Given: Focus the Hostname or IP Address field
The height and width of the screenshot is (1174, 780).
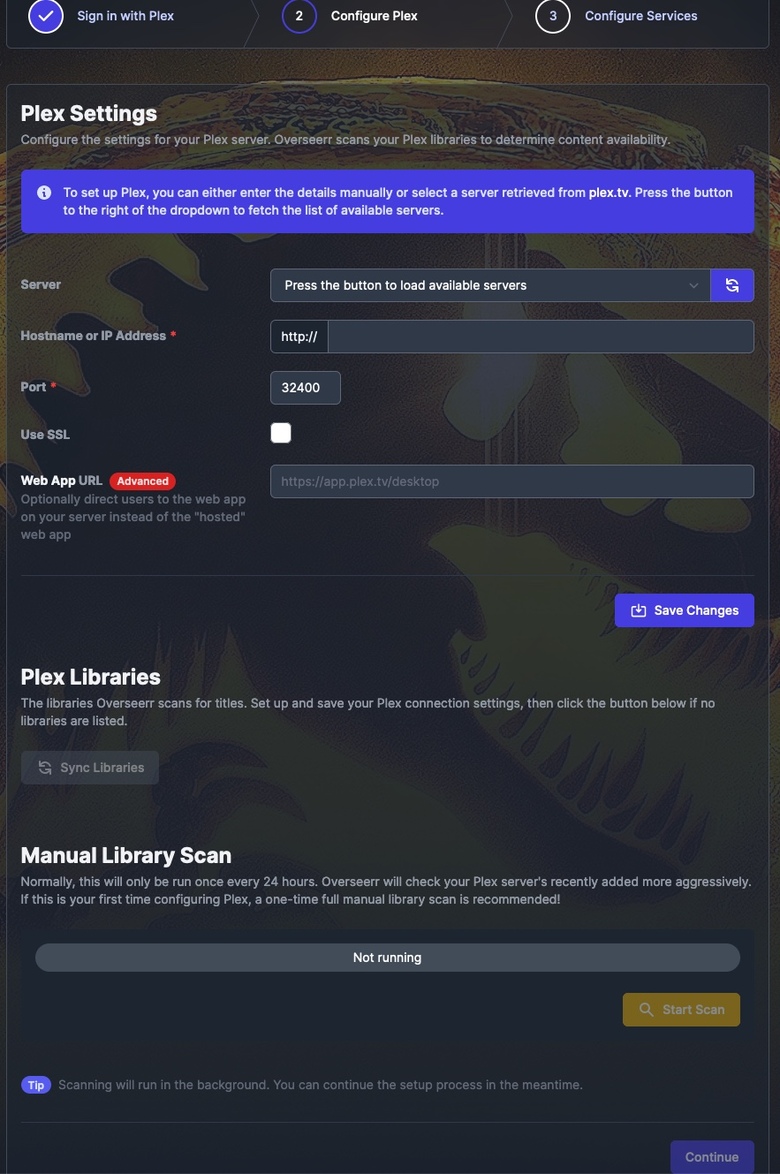Looking at the screenshot, I should pos(540,336).
